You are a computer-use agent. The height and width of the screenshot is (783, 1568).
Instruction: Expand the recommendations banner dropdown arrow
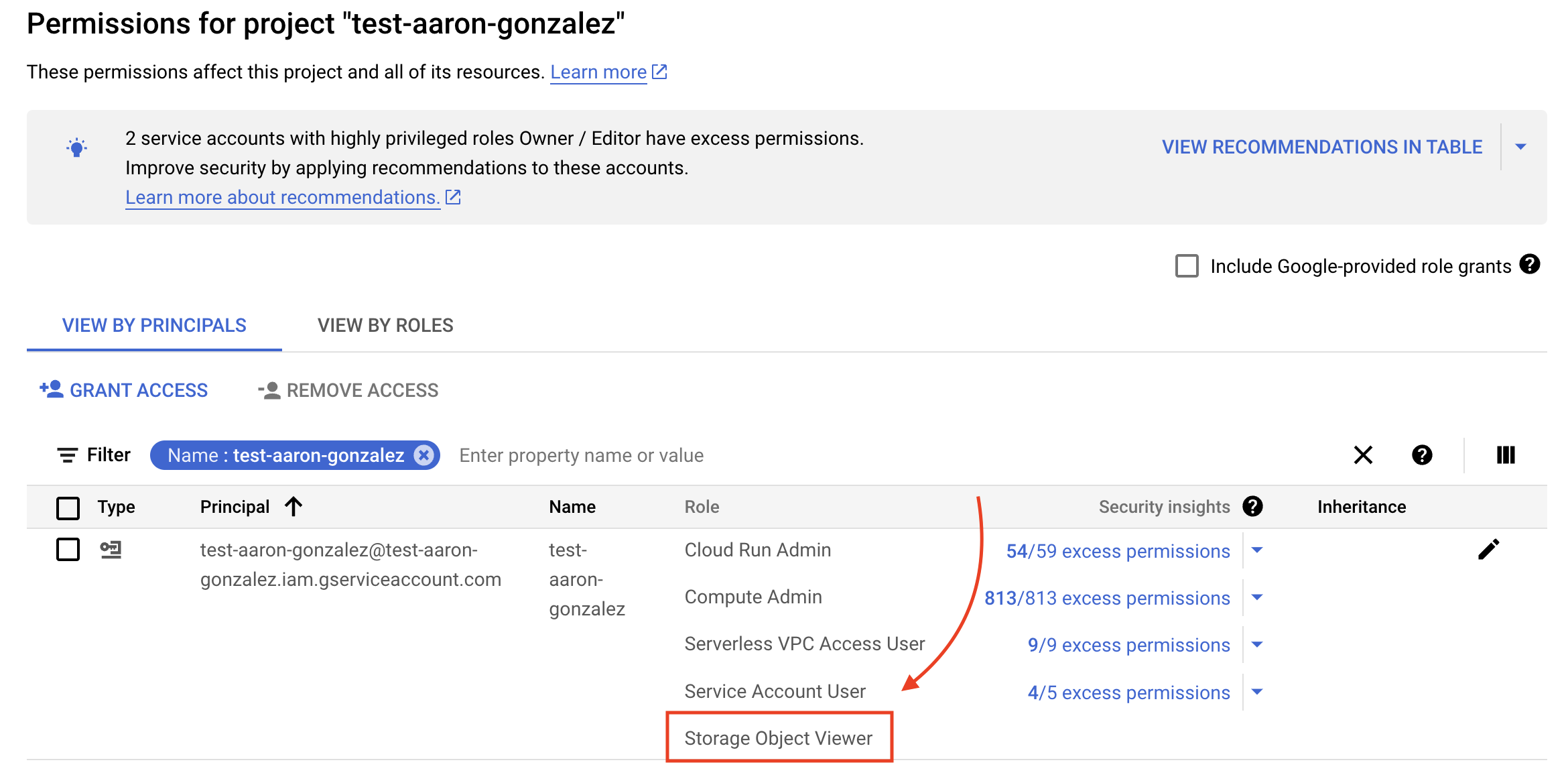[x=1520, y=147]
